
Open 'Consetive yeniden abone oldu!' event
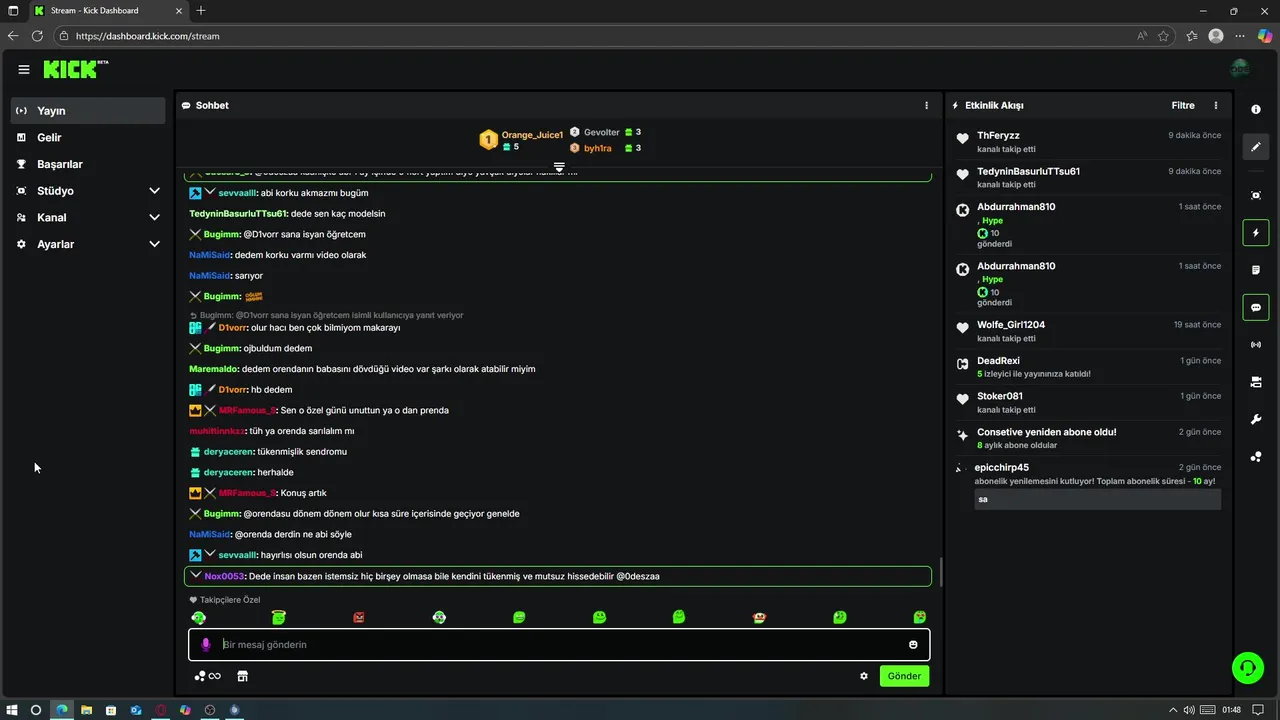(1089, 438)
